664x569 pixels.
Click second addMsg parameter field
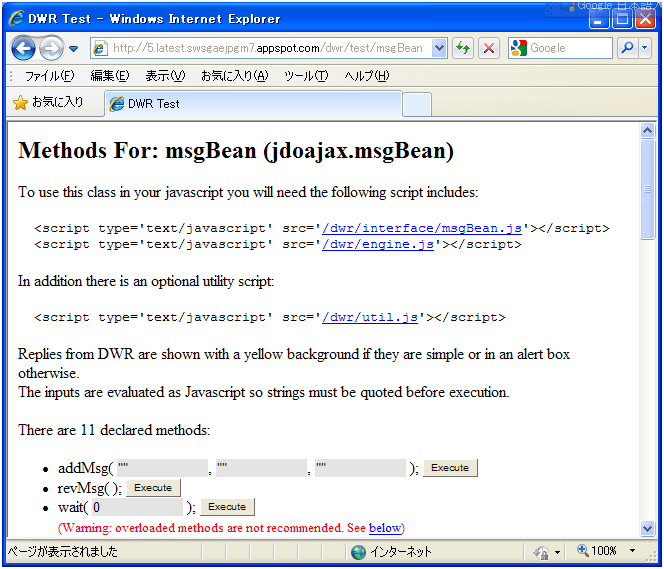[262, 468]
